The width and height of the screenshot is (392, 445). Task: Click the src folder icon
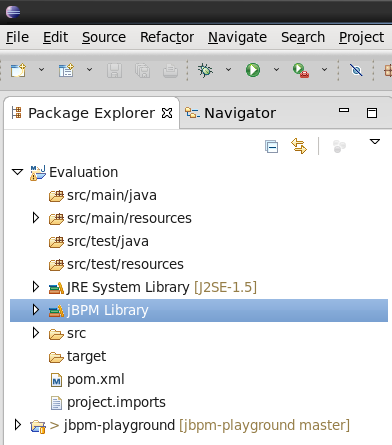click(x=56, y=334)
